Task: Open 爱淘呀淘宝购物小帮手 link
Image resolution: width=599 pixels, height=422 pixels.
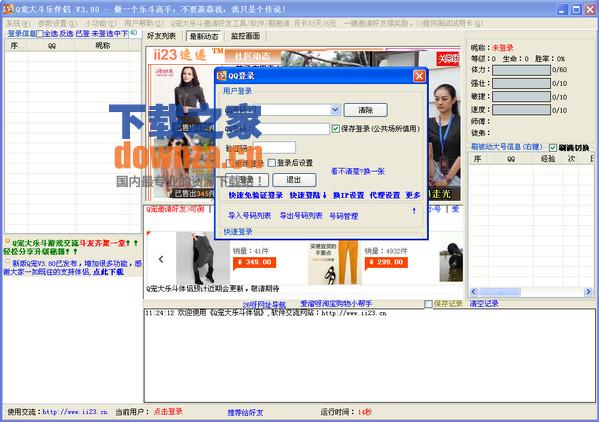Action: point(336,304)
